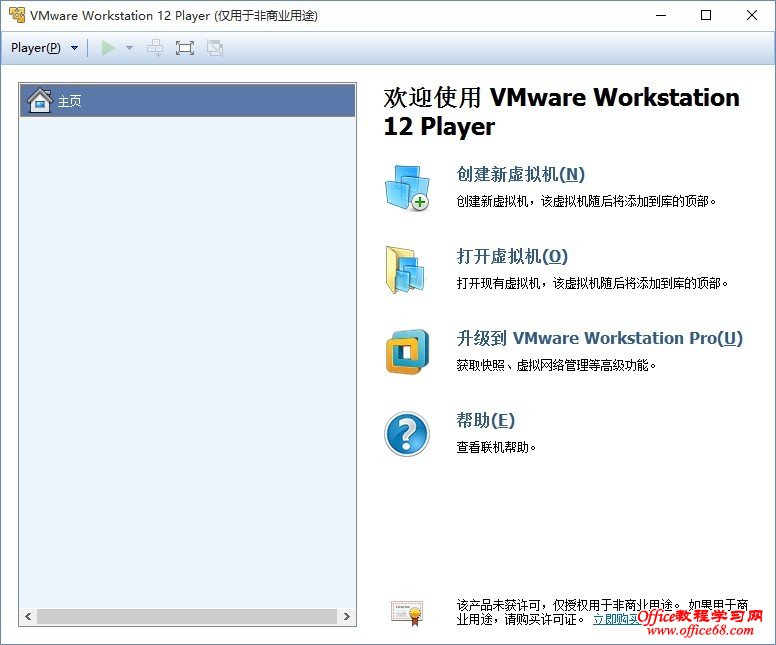Click the text 打开现有虚拟机，该虚拟机随后将添加到库的顶部
This screenshot has height=645, width=776.
[592, 284]
